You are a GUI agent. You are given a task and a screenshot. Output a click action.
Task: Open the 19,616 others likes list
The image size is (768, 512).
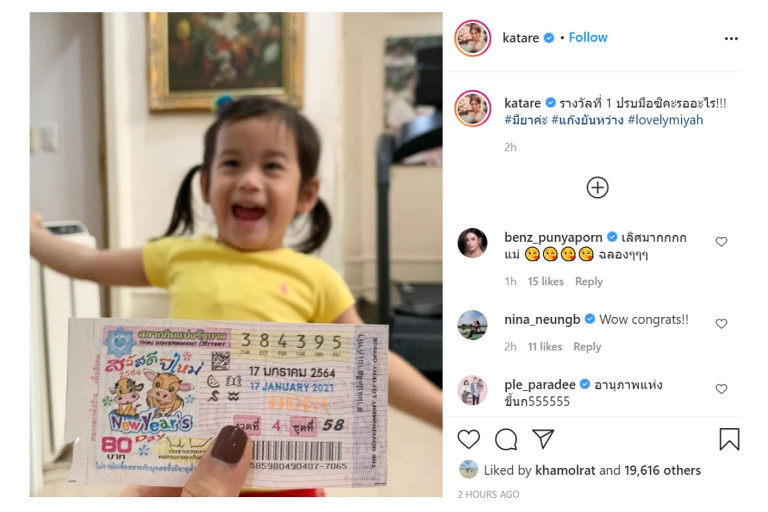(662, 470)
